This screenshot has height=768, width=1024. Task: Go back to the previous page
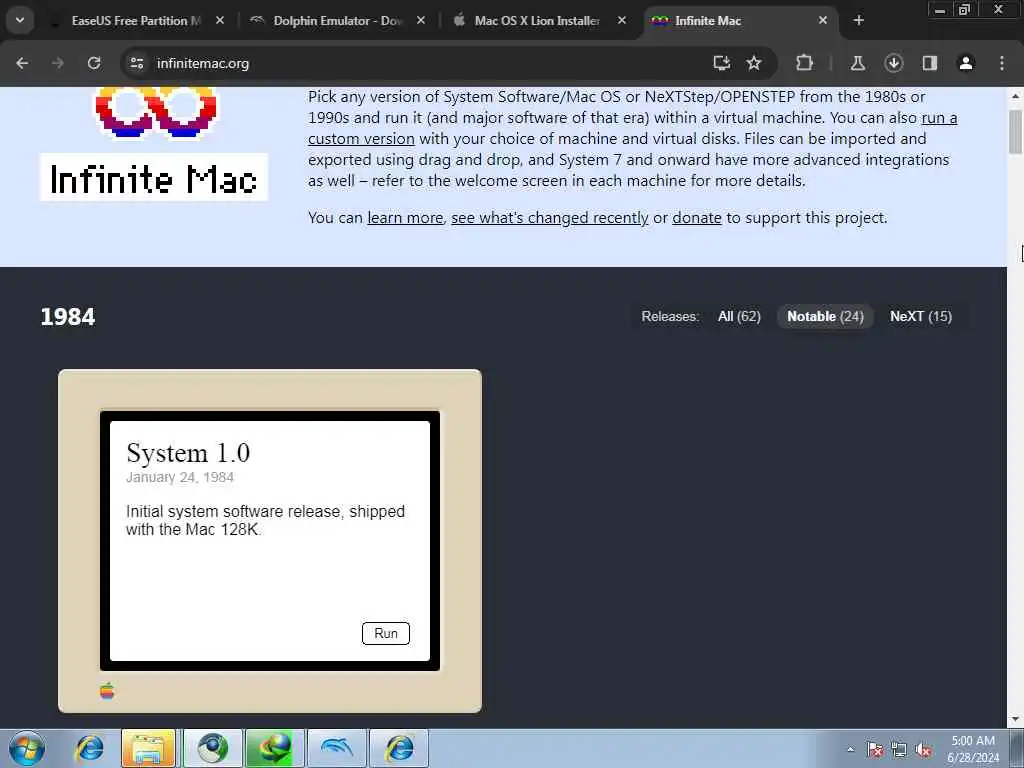pos(22,63)
